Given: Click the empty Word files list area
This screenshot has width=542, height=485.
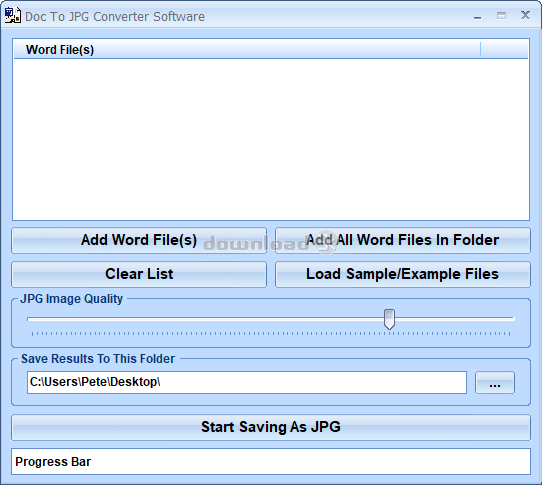Looking at the screenshot, I should pos(271,139).
